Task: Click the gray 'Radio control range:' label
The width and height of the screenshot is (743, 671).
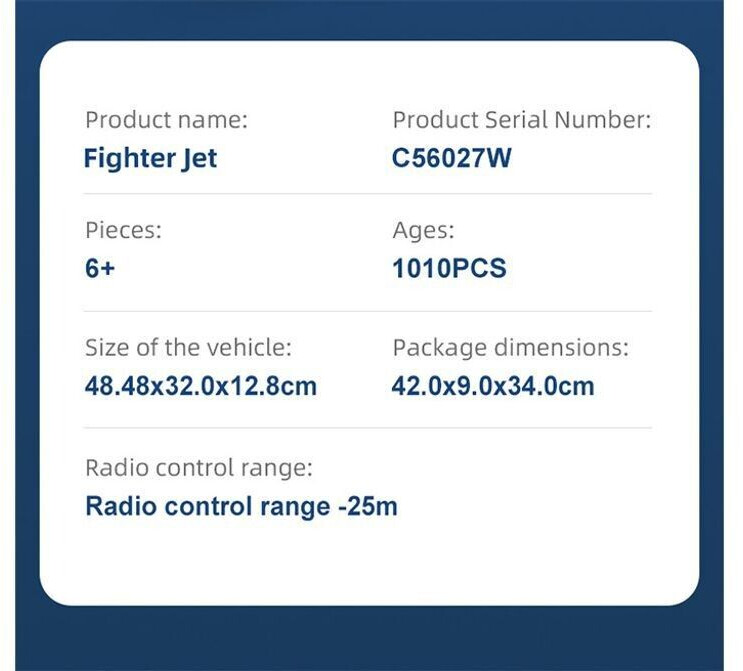Action: tap(199, 468)
